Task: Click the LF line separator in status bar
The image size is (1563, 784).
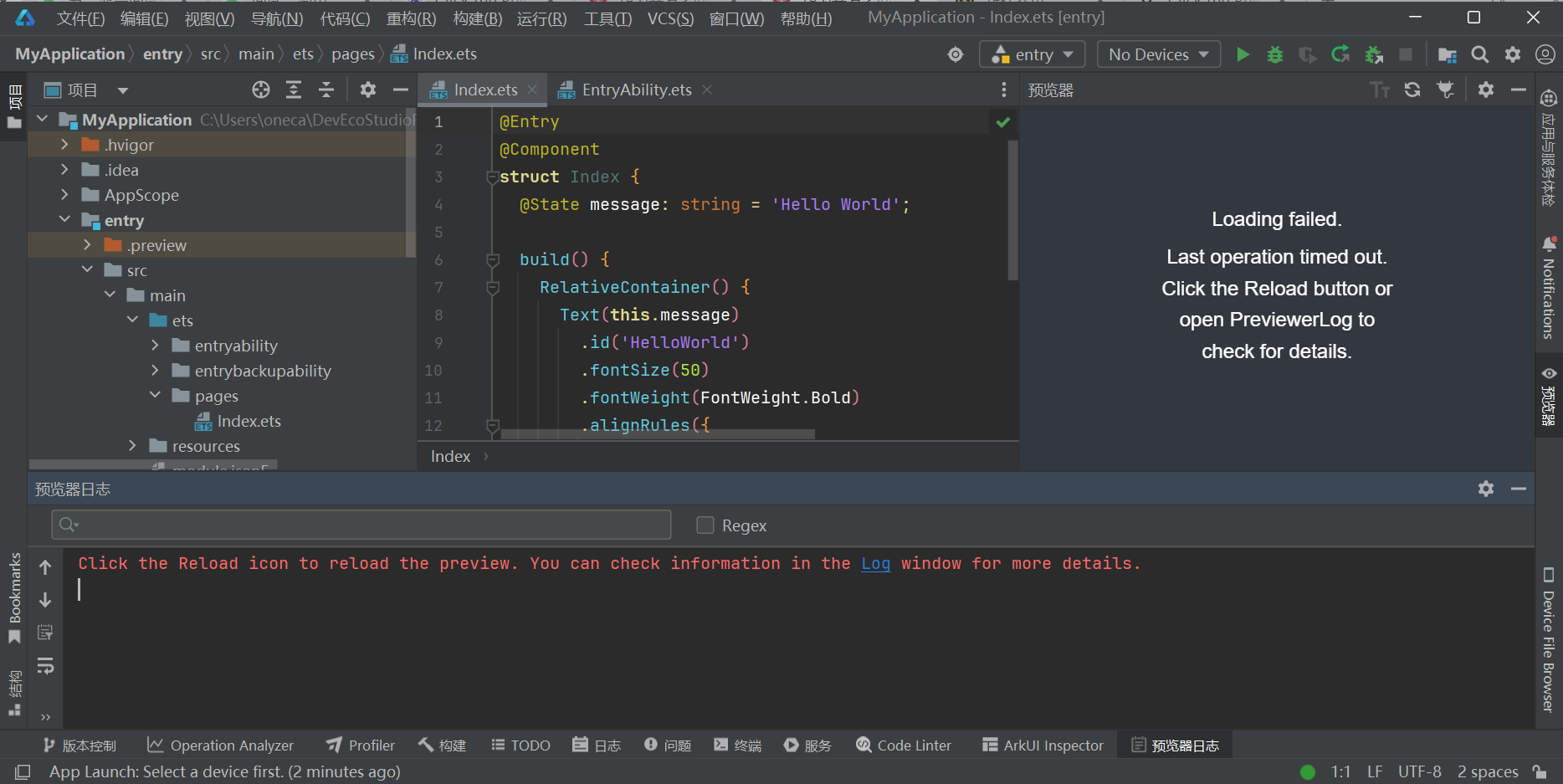Action: [x=1375, y=771]
